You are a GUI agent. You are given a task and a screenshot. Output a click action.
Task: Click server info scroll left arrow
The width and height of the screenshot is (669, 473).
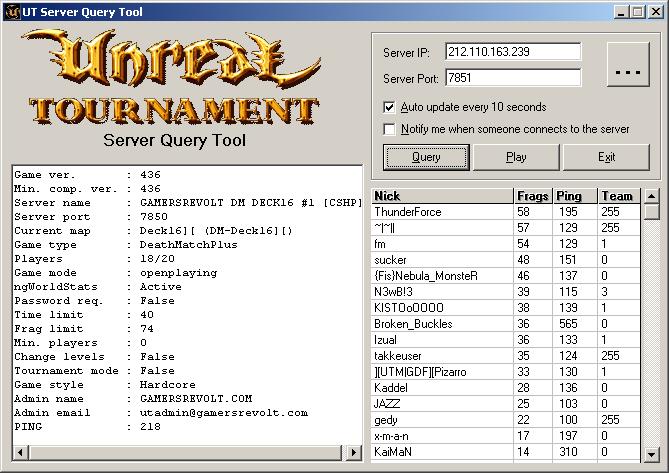[x=20, y=453]
